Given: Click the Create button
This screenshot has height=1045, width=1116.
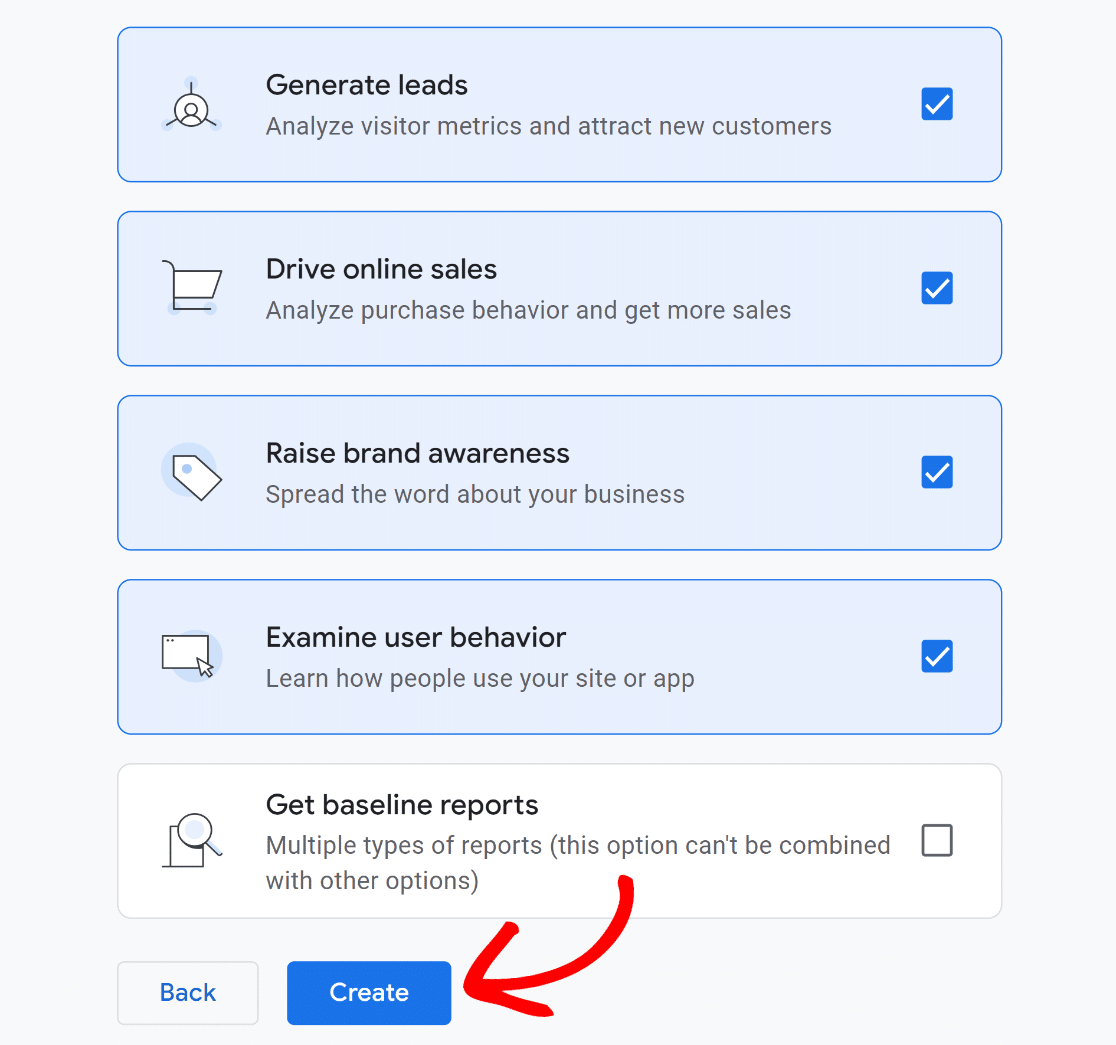Looking at the screenshot, I should point(369,992).
